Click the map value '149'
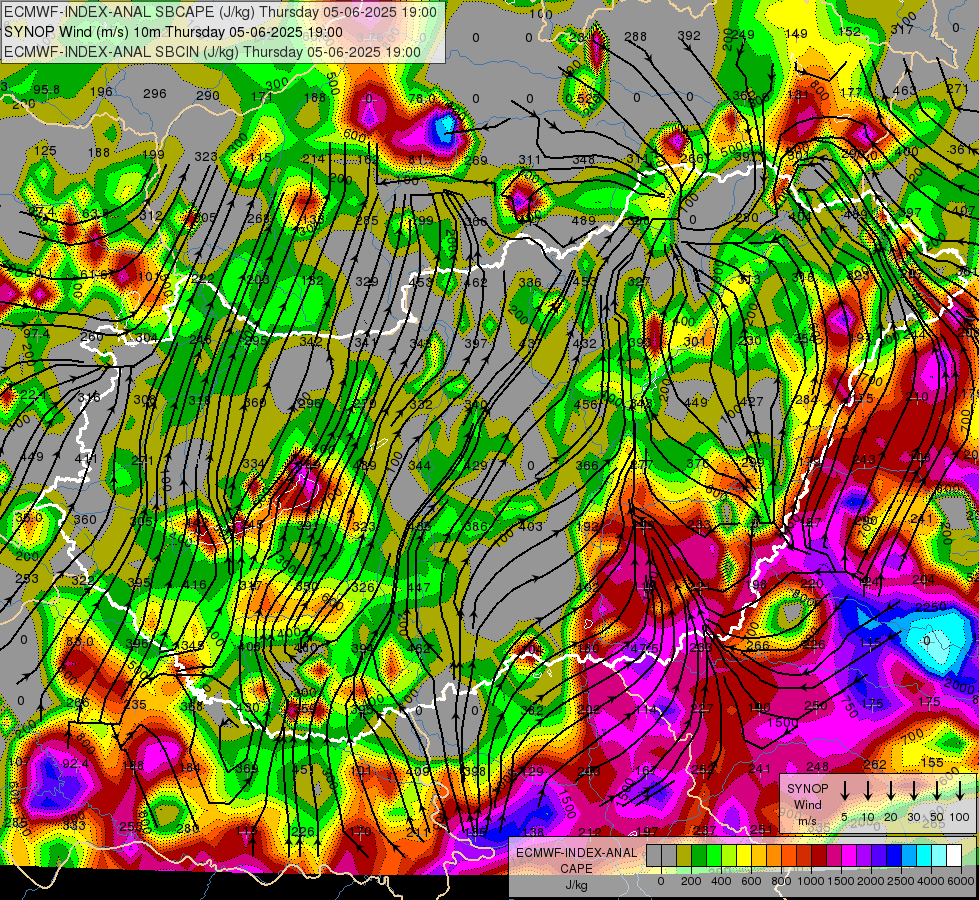The image size is (979, 900). [x=796, y=34]
